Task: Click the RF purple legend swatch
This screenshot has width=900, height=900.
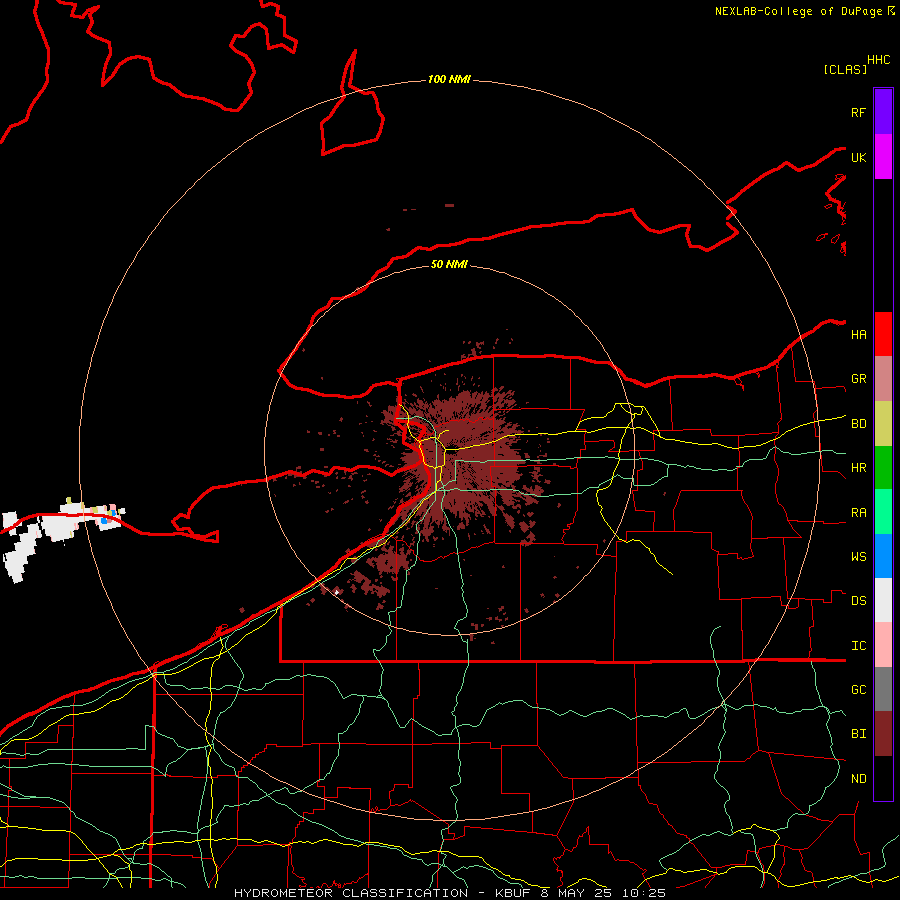Action: pyautogui.click(x=883, y=112)
